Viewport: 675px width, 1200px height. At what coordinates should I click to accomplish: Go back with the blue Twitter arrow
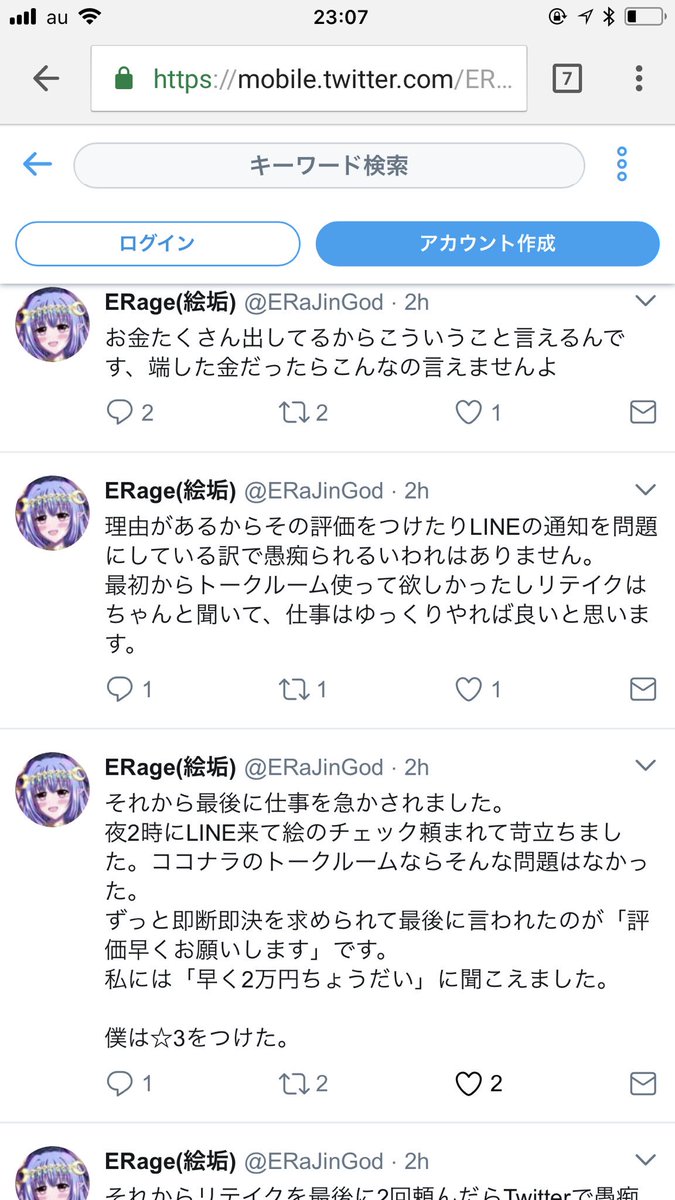37,164
